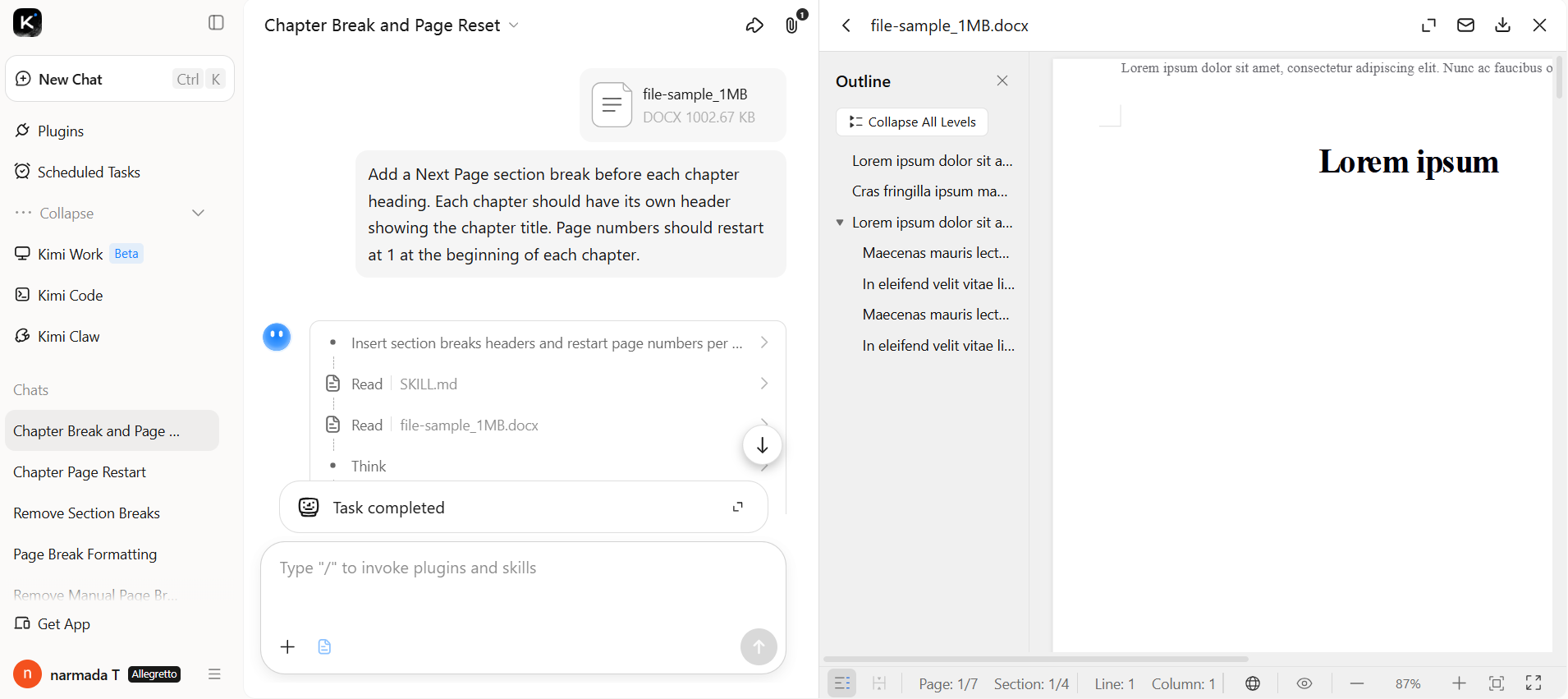Start a New Chat
Image resolution: width=1568 pixels, height=699 pixels.
(x=120, y=80)
